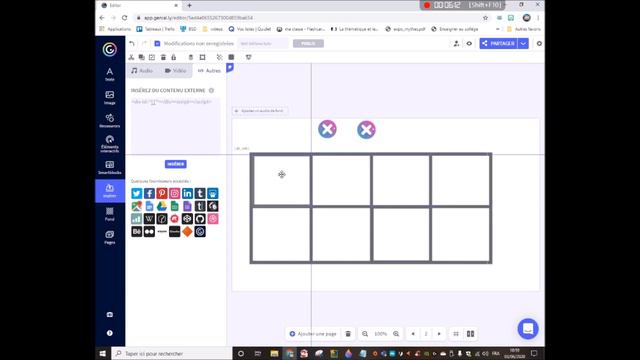
Task: Click the Genially logo
Action: click(109, 49)
